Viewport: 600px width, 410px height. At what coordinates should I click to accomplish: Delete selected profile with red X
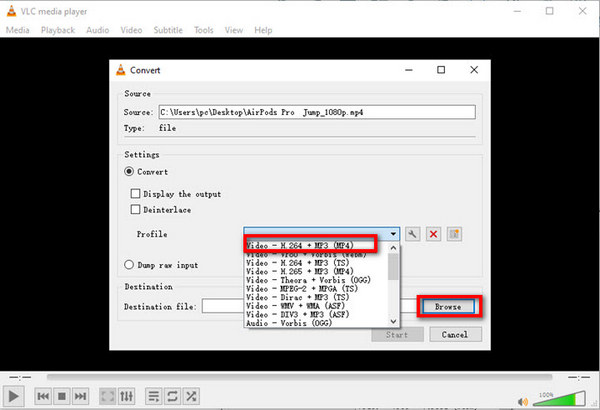[x=434, y=234]
